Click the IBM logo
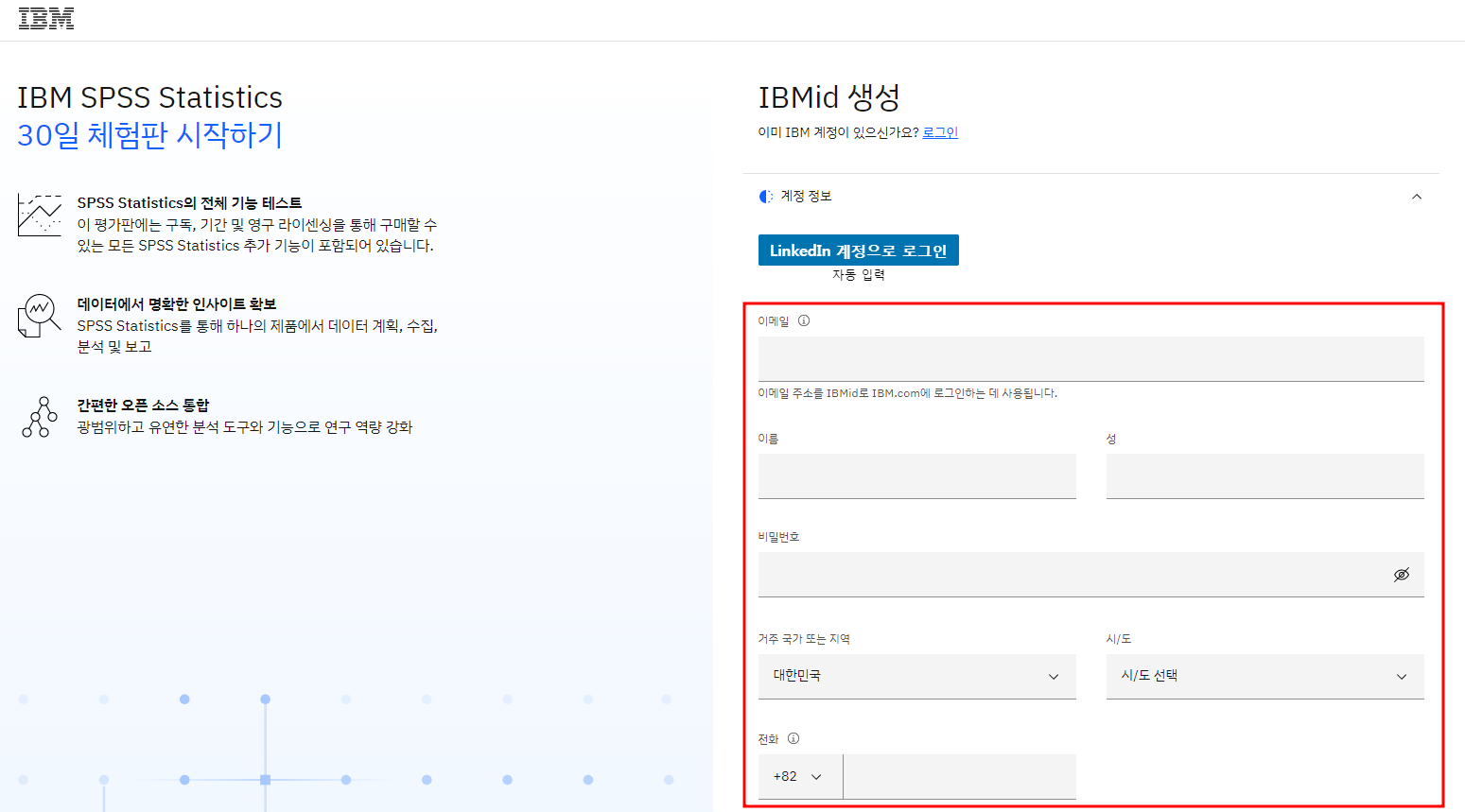This screenshot has height=812, width=1465. [x=45, y=16]
